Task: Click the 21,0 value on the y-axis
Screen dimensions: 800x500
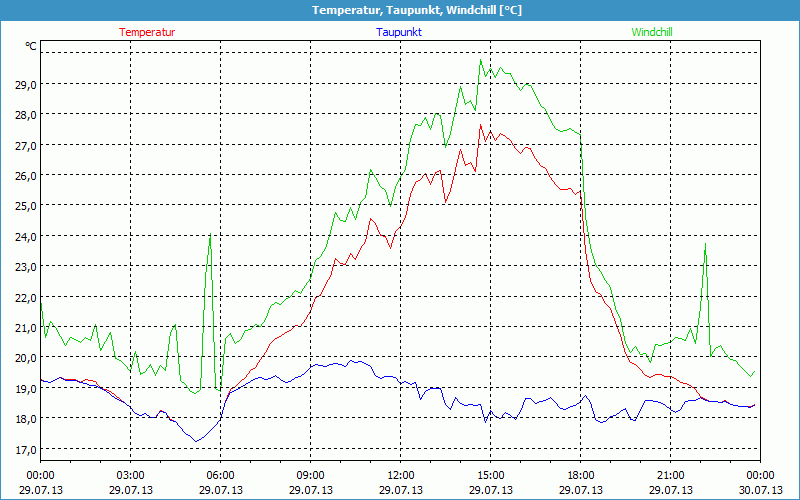Action: point(24,328)
